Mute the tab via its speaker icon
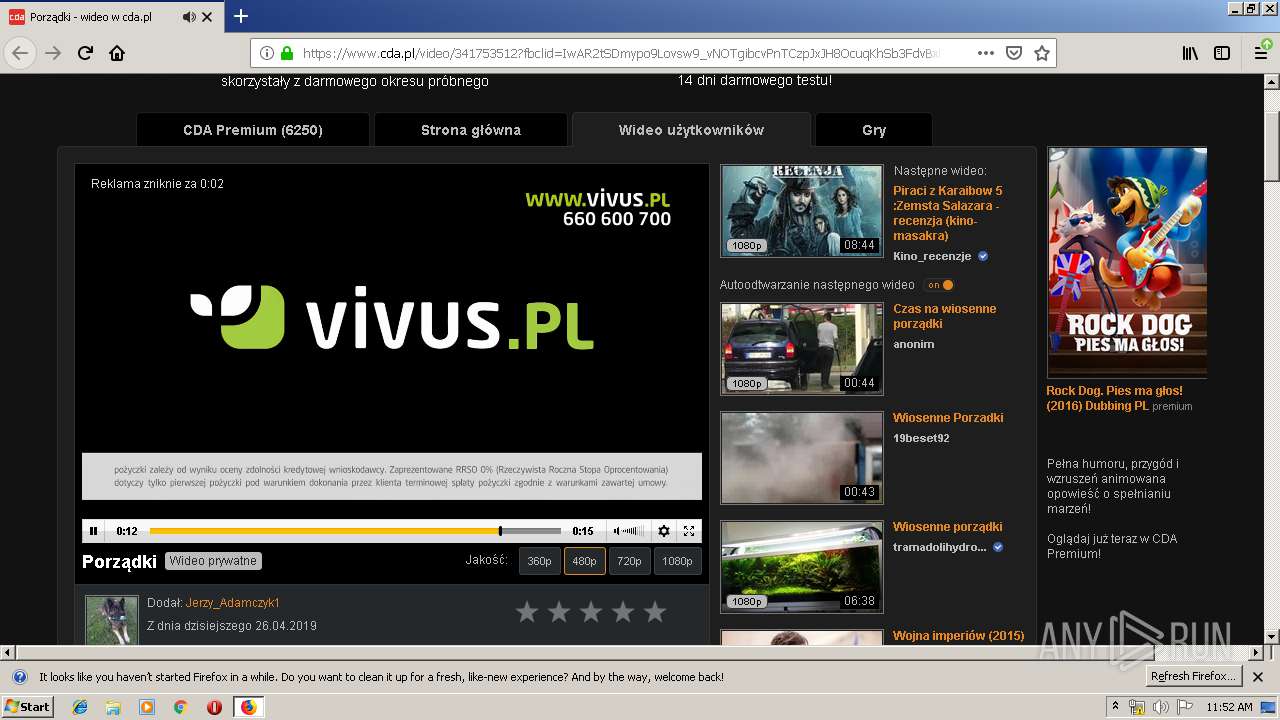Viewport: 1280px width, 720px height. click(x=189, y=17)
